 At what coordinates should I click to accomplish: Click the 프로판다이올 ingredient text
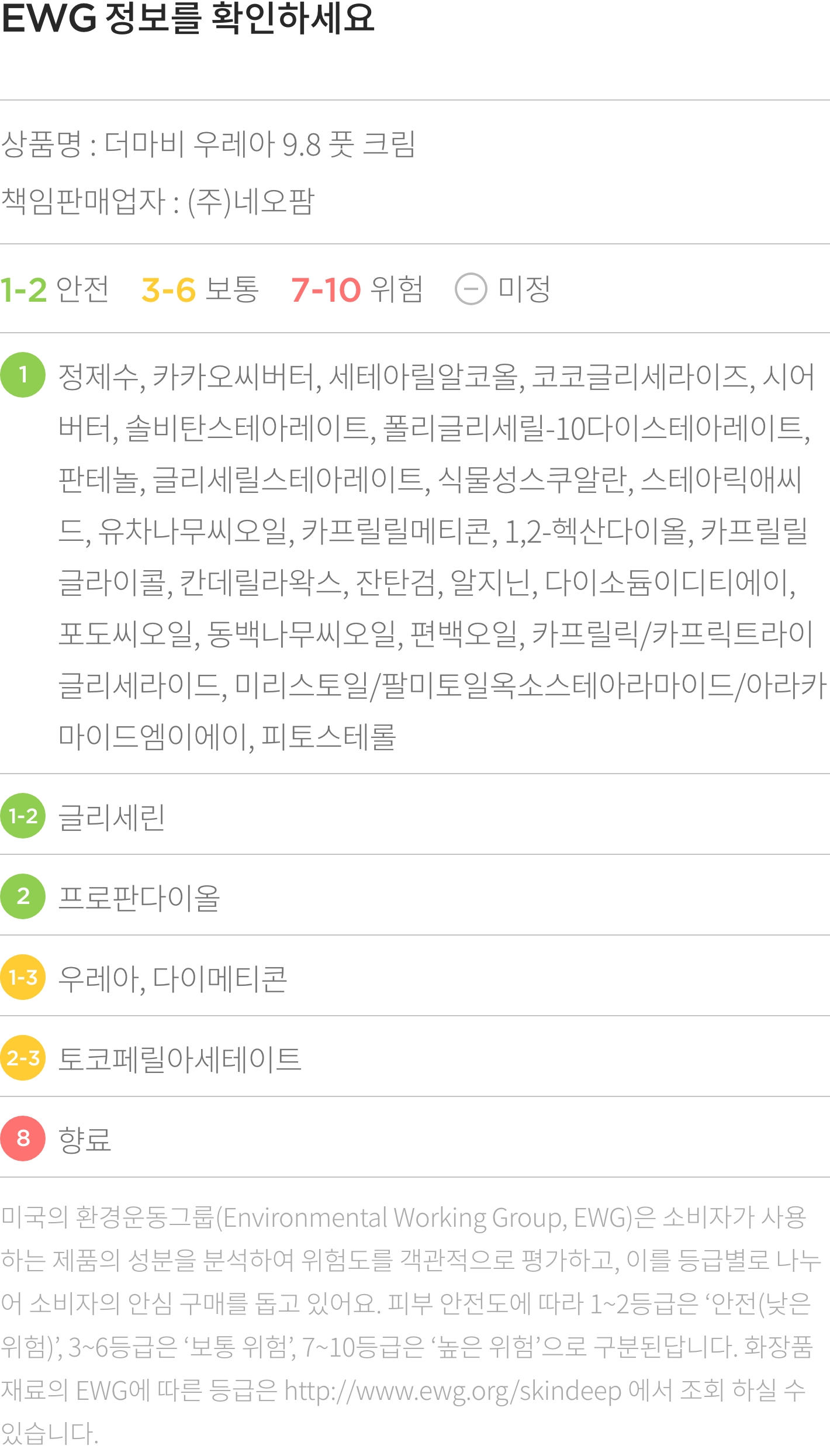coord(139,898)
